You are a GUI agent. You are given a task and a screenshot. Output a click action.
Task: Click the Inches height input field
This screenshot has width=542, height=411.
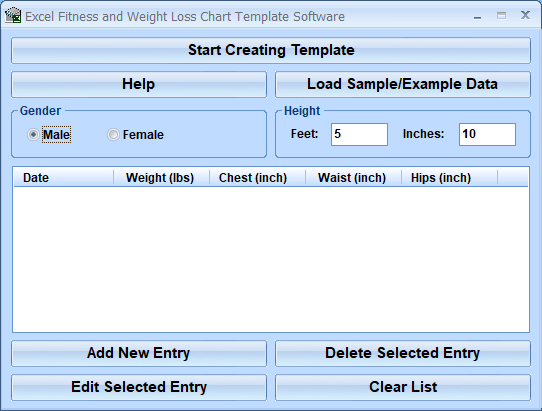point(487,134)
